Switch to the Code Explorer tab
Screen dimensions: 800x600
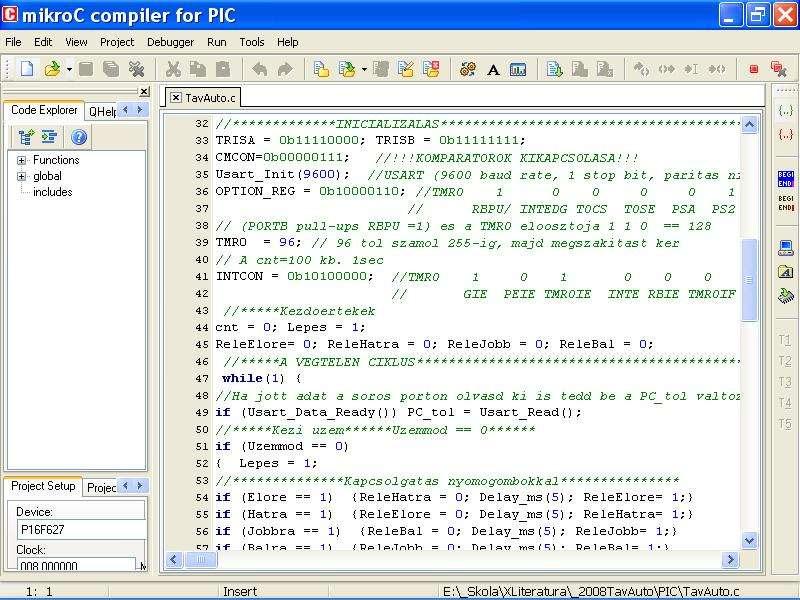point(44,110)
